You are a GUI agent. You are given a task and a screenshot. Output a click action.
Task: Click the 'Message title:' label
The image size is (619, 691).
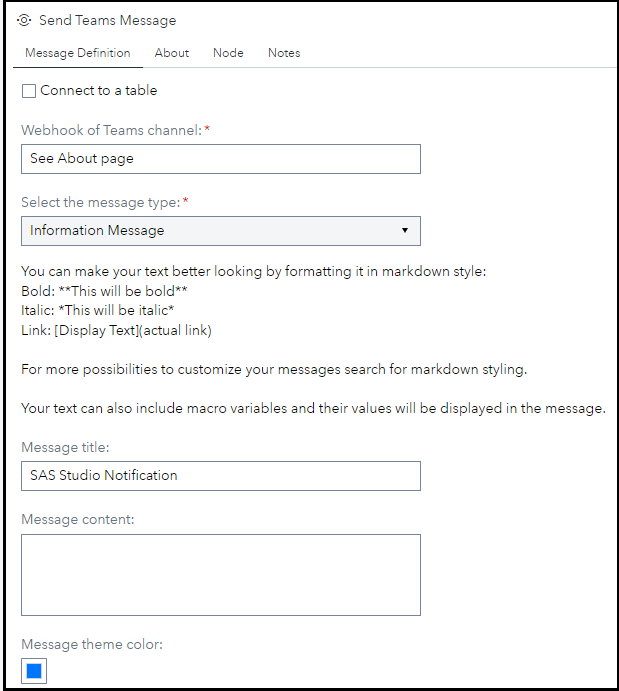[65, 447]
